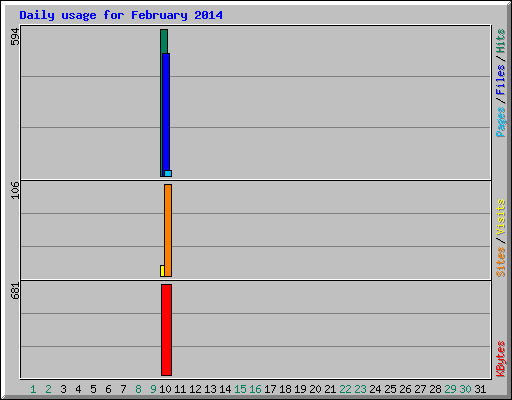This screenshot has height=400, width=512.
Task: Click day 15 on the x-axis
Action: (x=240, y=389)
